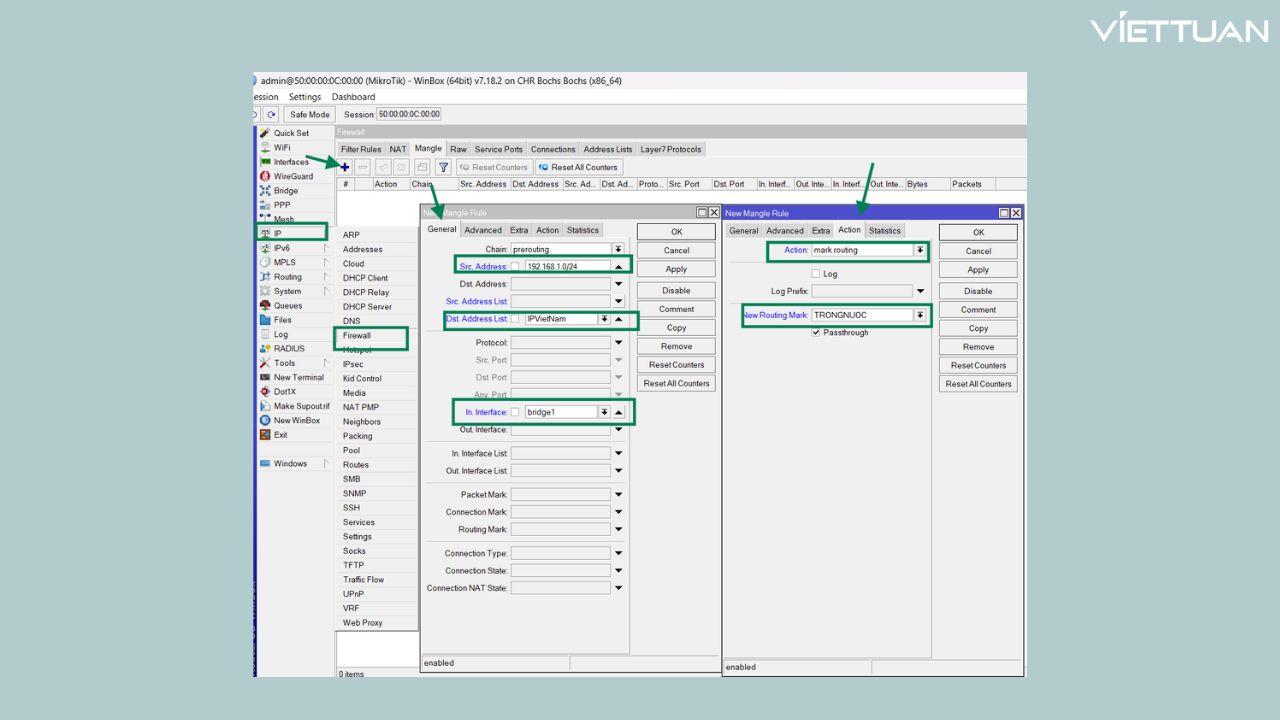The width and height of the screenshot is (1280, 720).
Task: Open the Advanced tab in left Mangle dialog
Action: (x=483, y=230)
